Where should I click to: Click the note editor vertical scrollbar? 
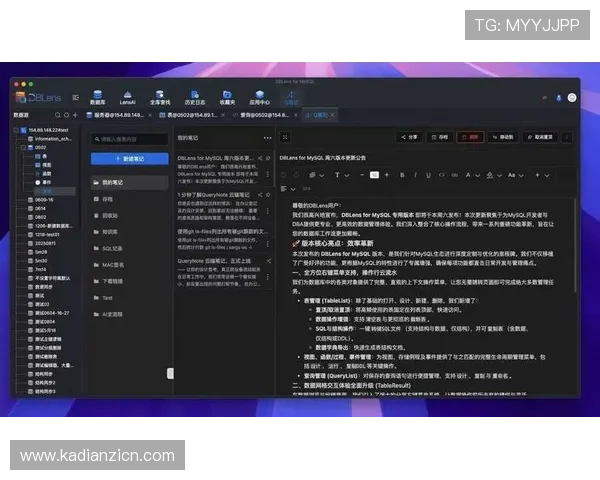coord(575,247)
